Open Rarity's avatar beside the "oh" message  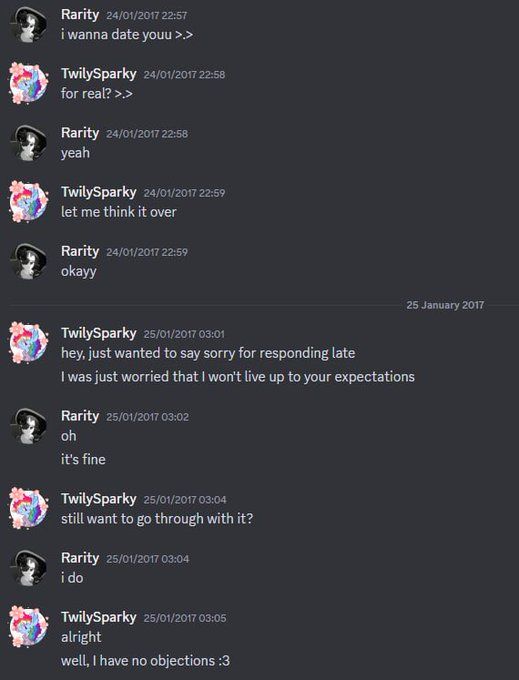coord(29,427)
